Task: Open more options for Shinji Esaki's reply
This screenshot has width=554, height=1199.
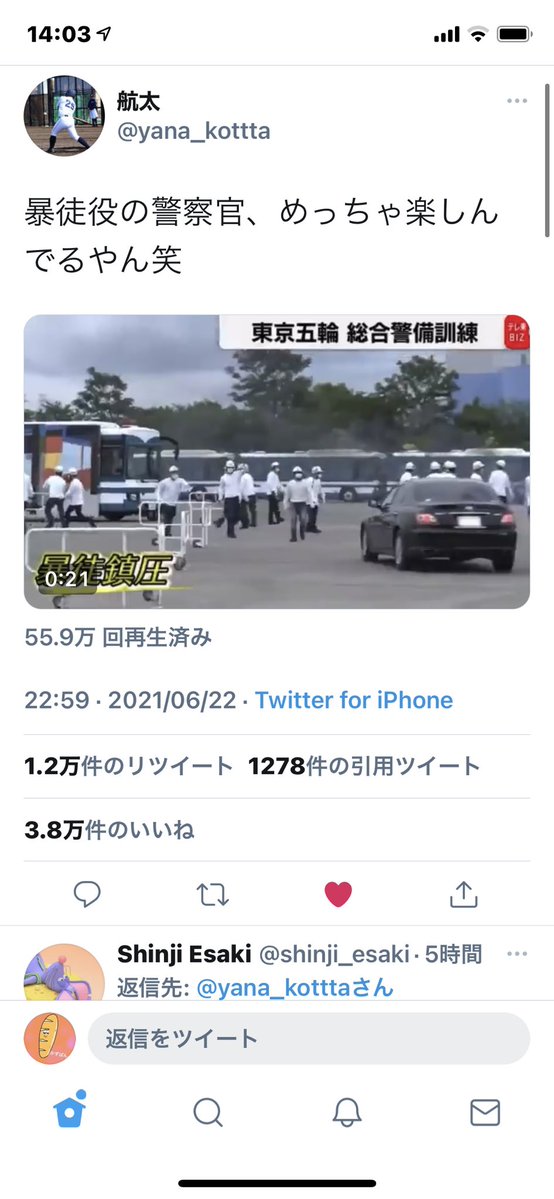Action: pyautogui.click(x=517, y=954)
